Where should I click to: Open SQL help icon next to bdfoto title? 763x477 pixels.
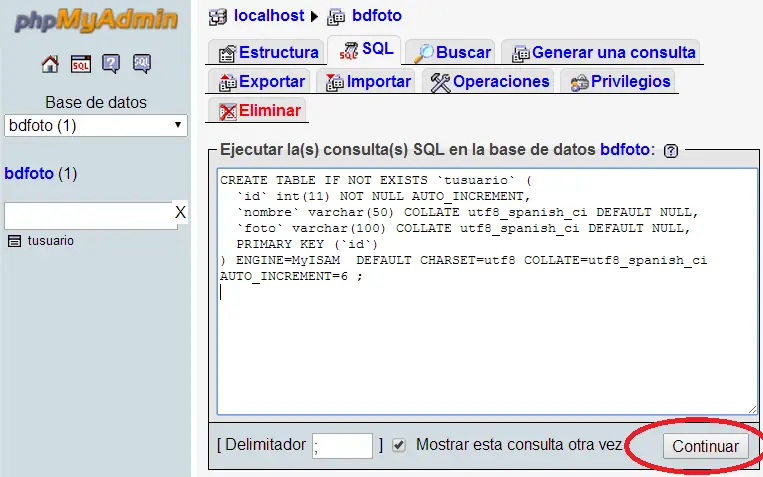(x=671, y=150)
